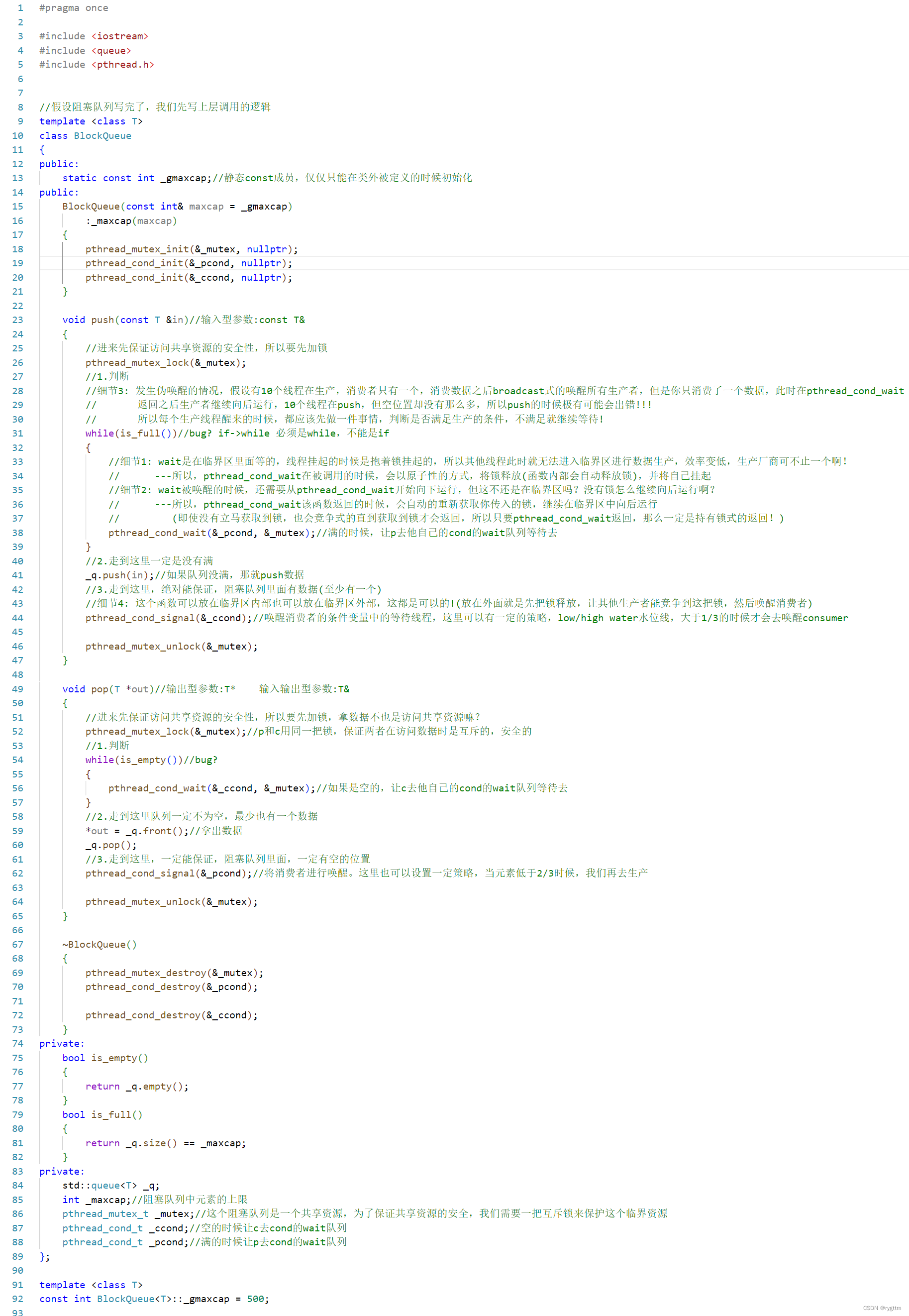Click 'pthread_cond_destroy(&_pcond);' line

click(172, 987)
